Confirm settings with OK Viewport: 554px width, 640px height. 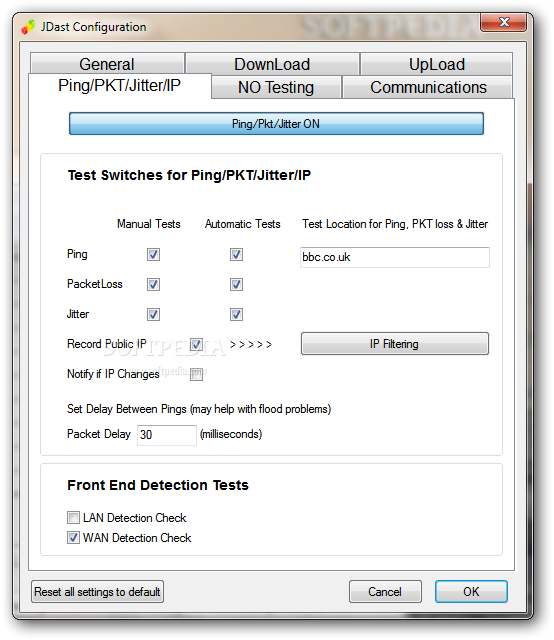coord(471,591)
